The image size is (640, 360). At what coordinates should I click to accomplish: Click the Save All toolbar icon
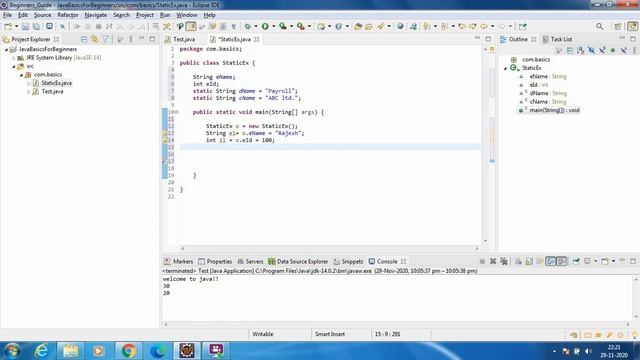pyautogui.click(x=36, y=27)
